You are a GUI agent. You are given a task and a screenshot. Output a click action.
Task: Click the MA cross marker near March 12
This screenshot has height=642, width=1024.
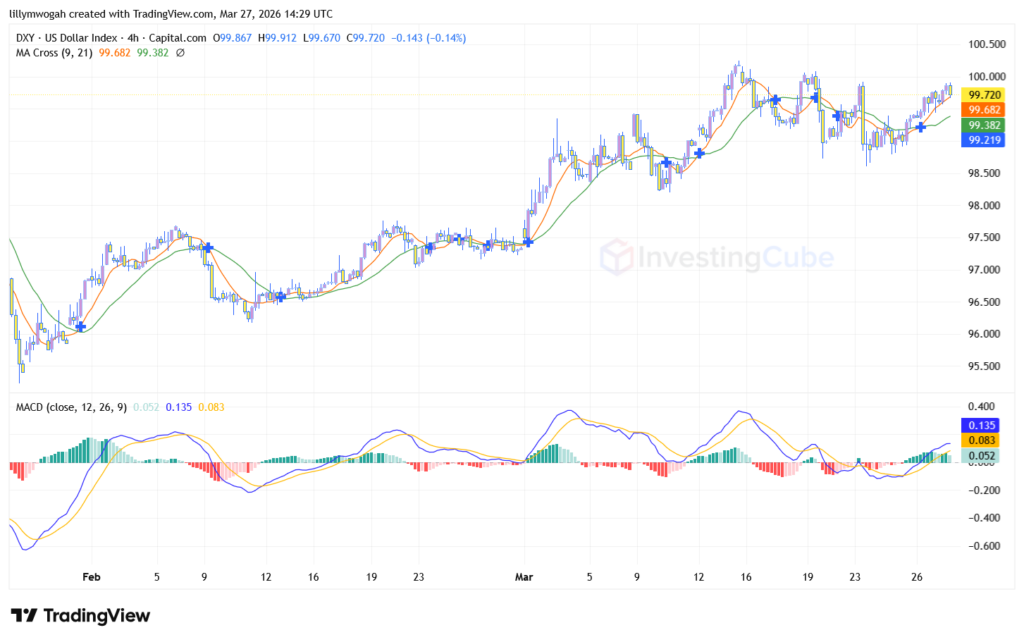coord(700,152)
